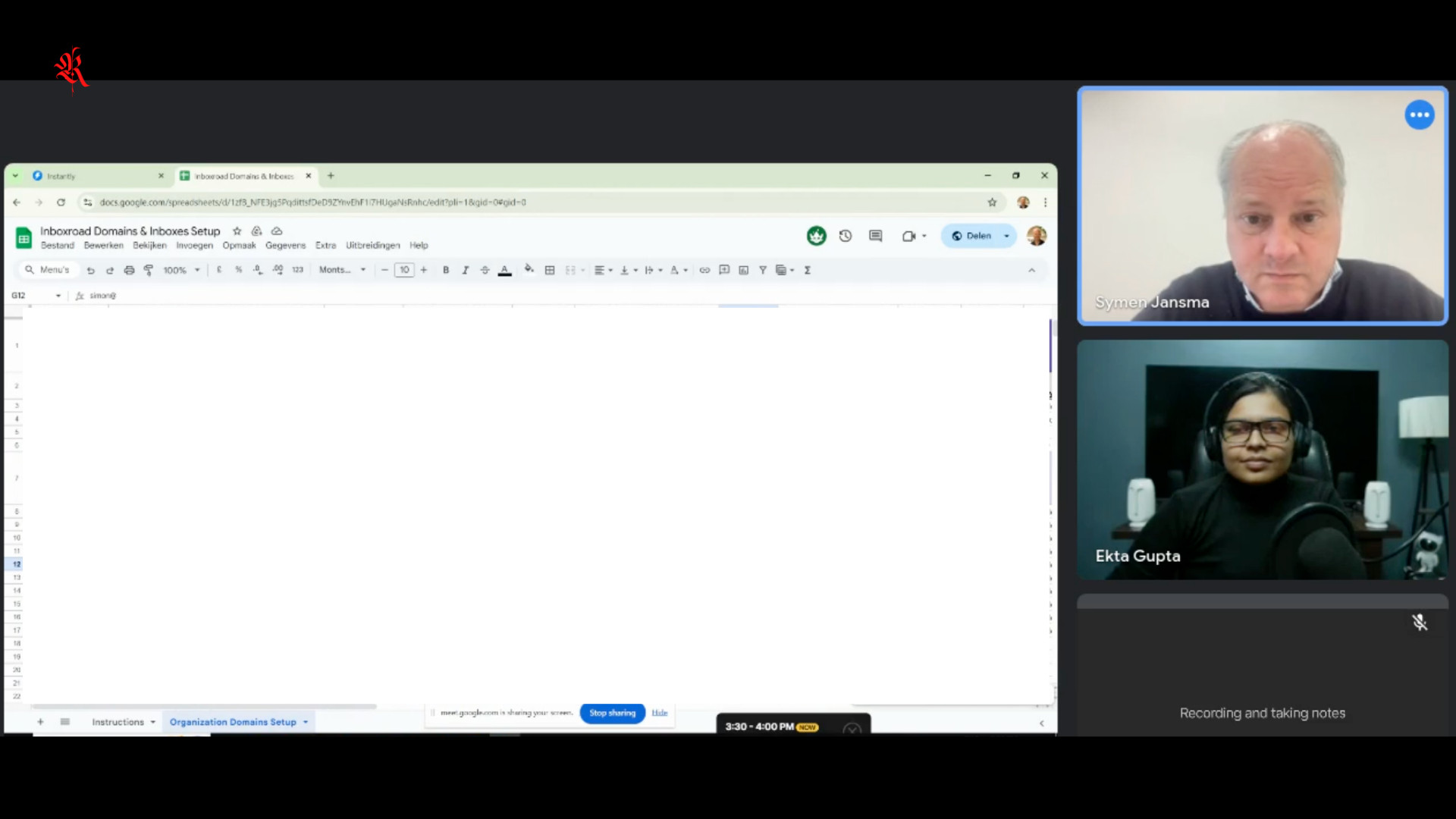Format the cell as percent

tap(238, 270)
